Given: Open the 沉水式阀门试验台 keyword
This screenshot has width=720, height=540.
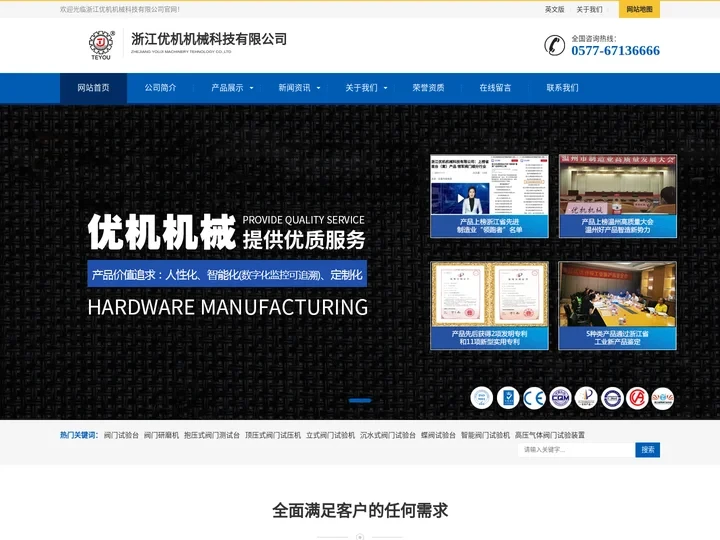Looking at the screenshot, I should (388, 435).
